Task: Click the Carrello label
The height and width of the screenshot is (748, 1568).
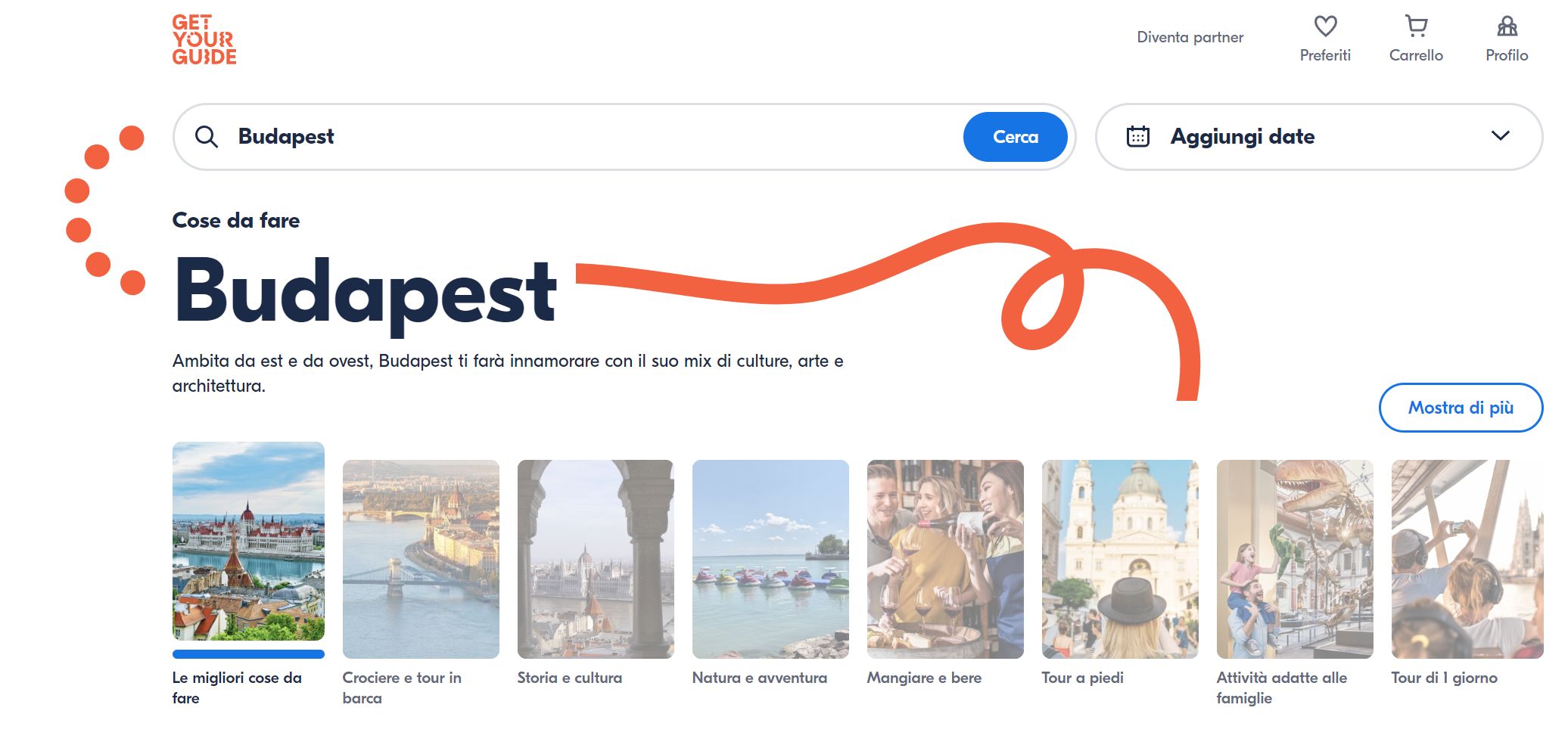Action: (1416, 55)
